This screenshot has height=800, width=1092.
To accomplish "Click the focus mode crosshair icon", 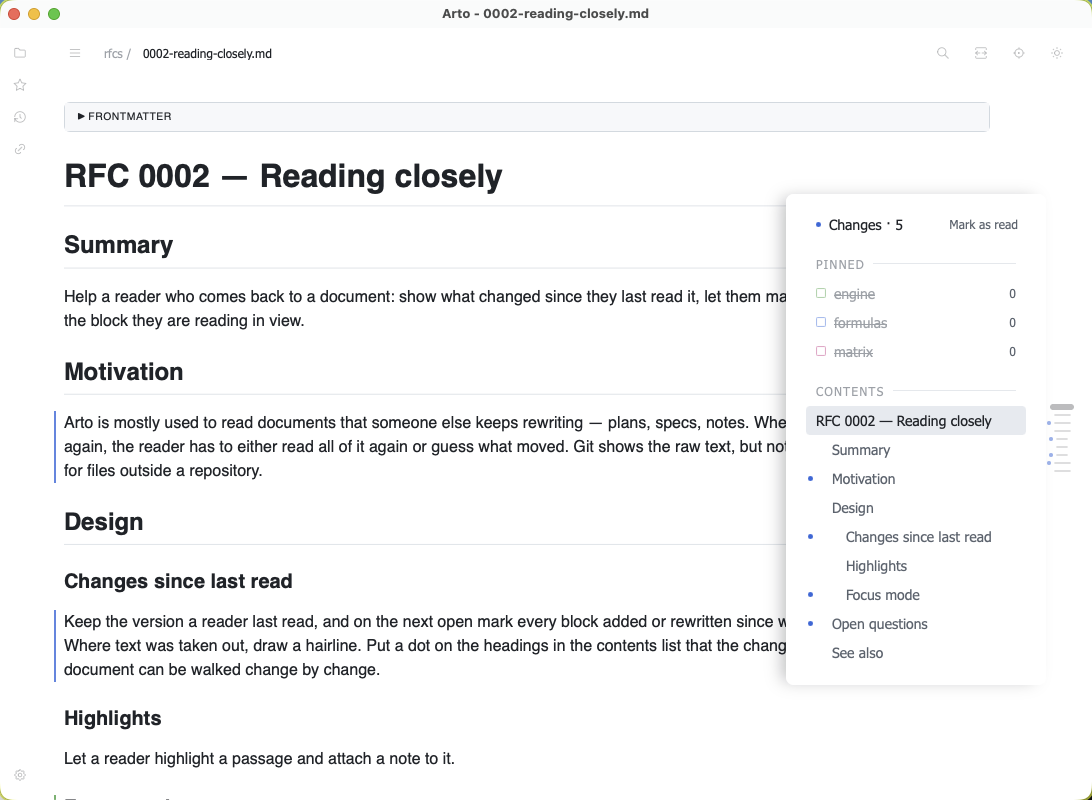I will tap(1019, 53).
